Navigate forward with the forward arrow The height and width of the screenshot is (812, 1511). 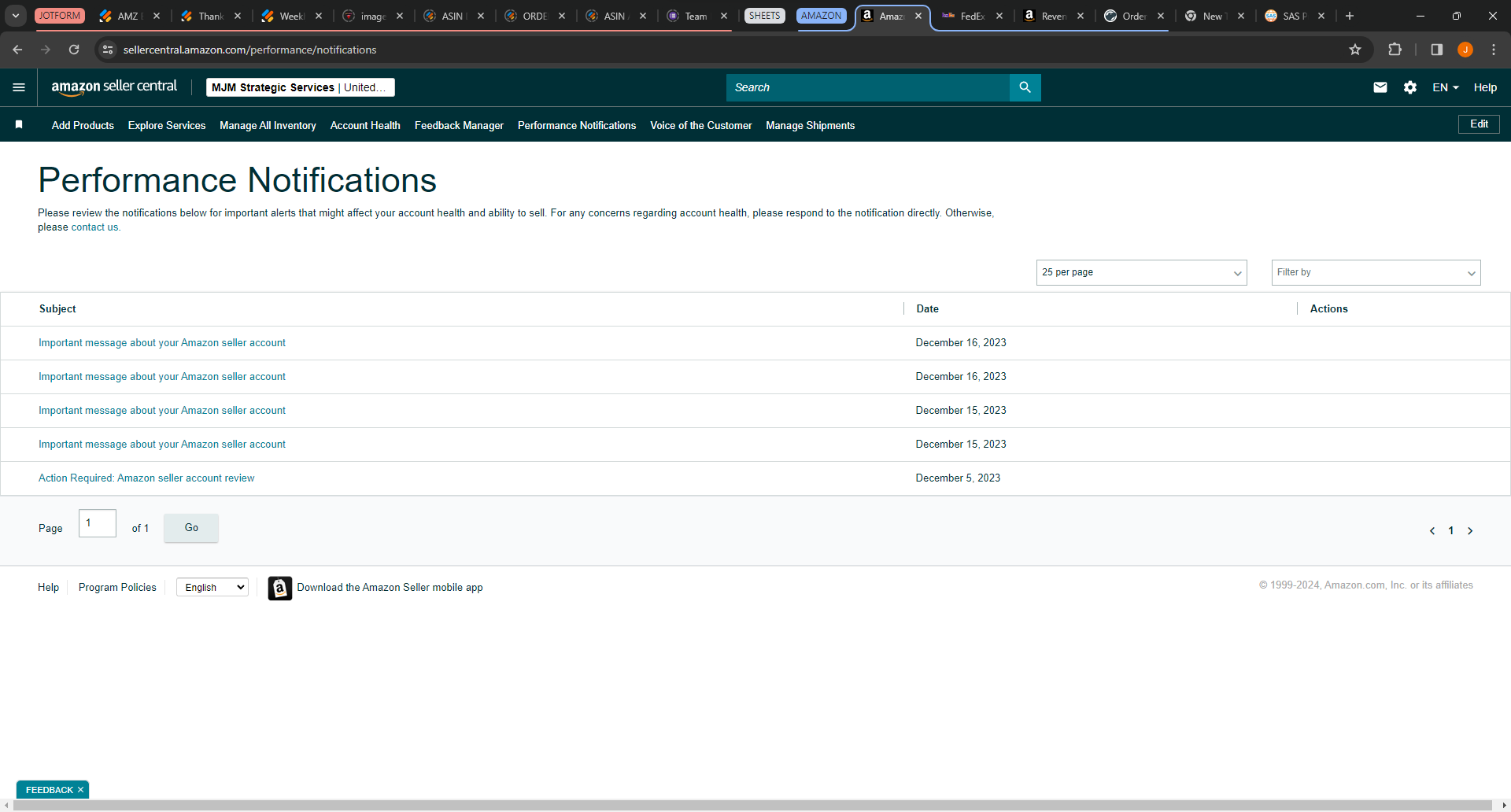[x=46, y=50]
